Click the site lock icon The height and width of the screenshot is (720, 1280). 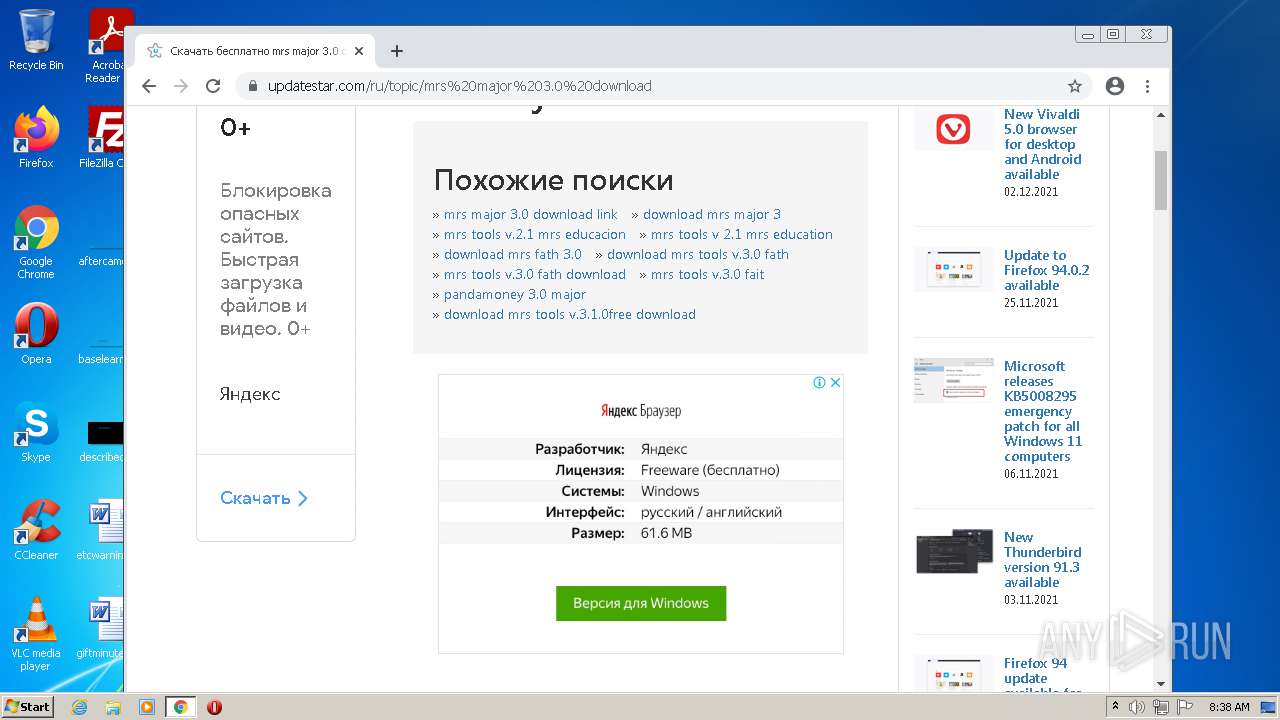click(x=253, y=86)
